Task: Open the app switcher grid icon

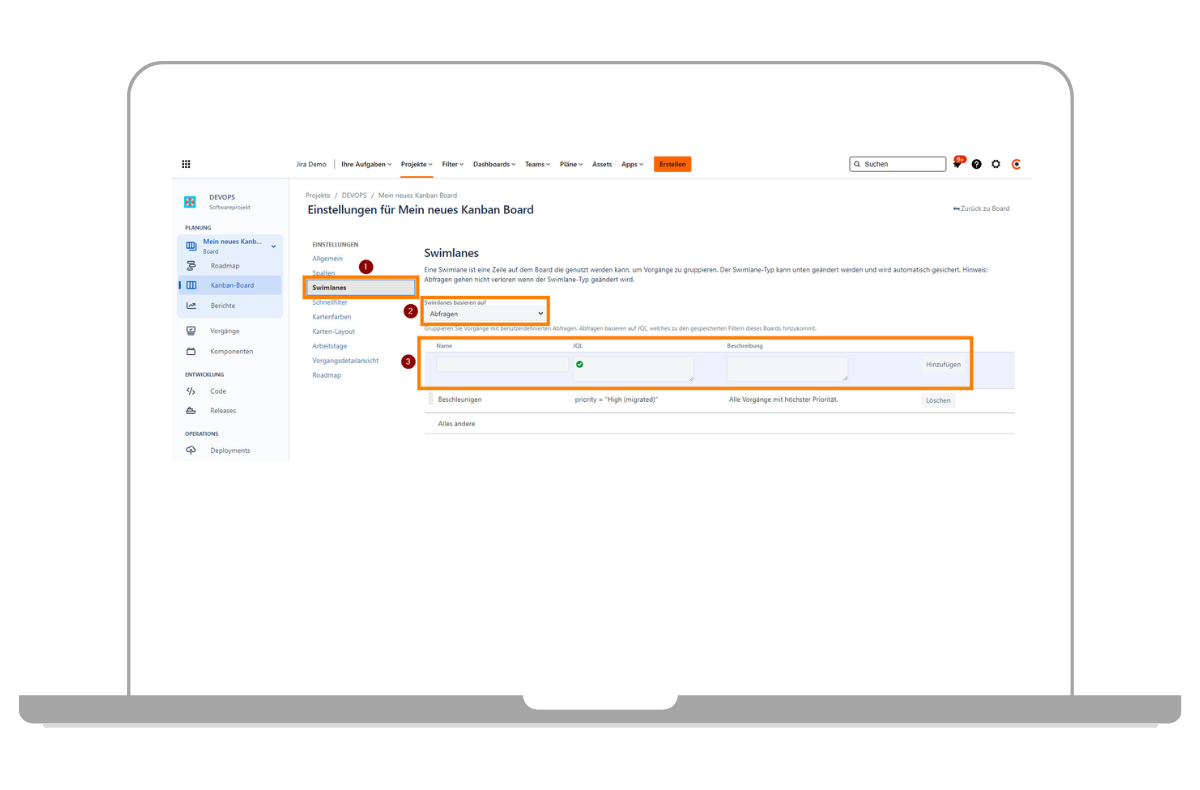Action: (x=186, y=164)
